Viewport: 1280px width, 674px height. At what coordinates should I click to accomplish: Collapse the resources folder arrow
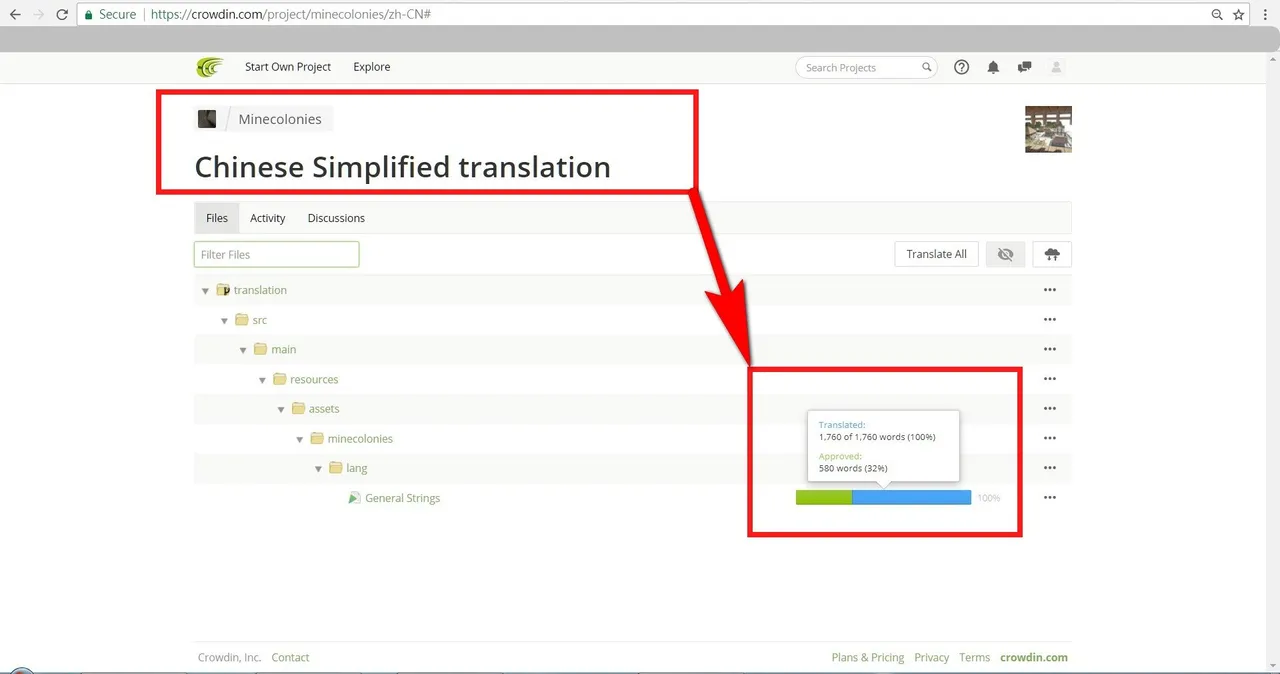(262, 380)
